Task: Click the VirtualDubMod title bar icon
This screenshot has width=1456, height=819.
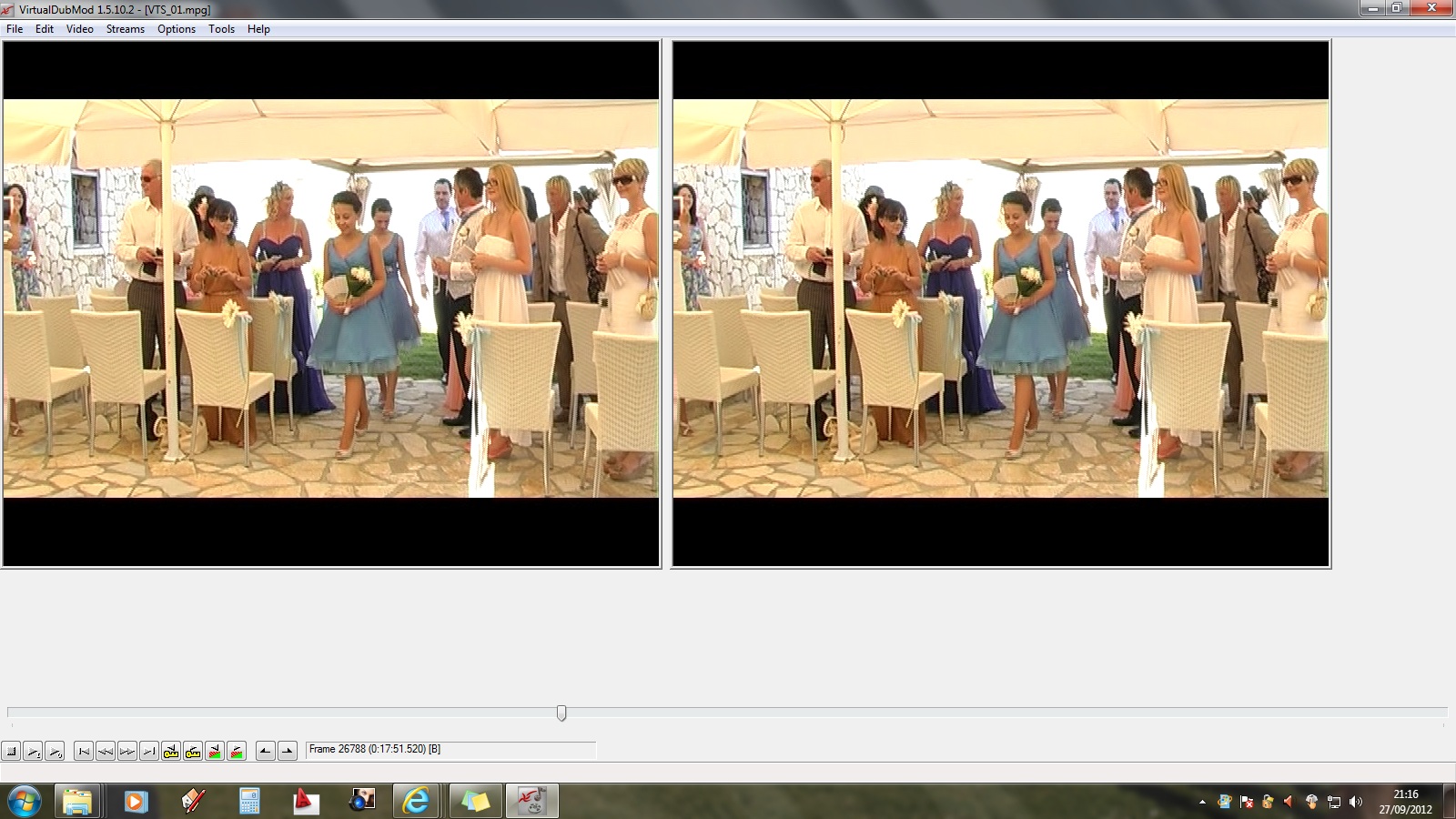Action: pyautogui.click(x=8, y=9)
